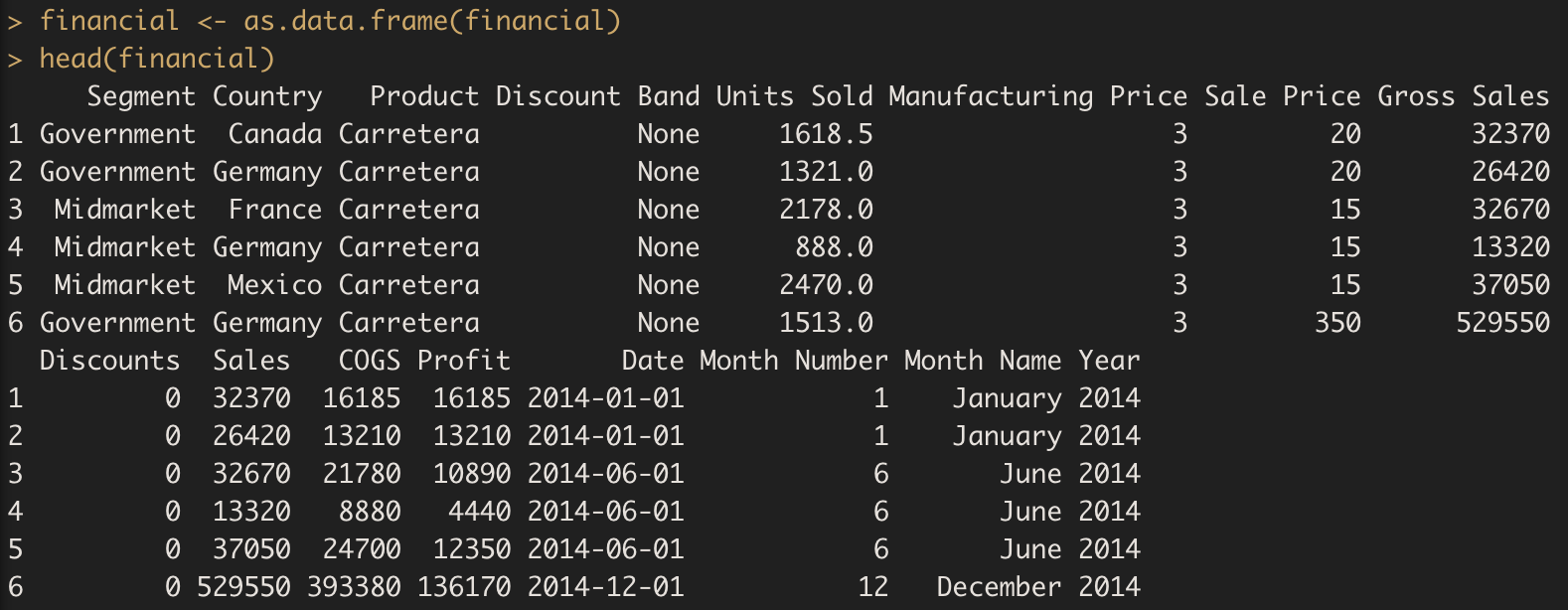This screenshot has width=1568, height=610.
Task: Click the 1618.5 units sold value
Action: [x=826, y=134]
